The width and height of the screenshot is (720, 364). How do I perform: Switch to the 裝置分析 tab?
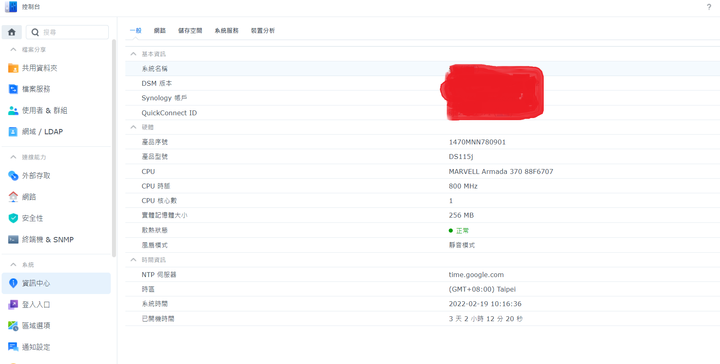click(x=263, y=31)
